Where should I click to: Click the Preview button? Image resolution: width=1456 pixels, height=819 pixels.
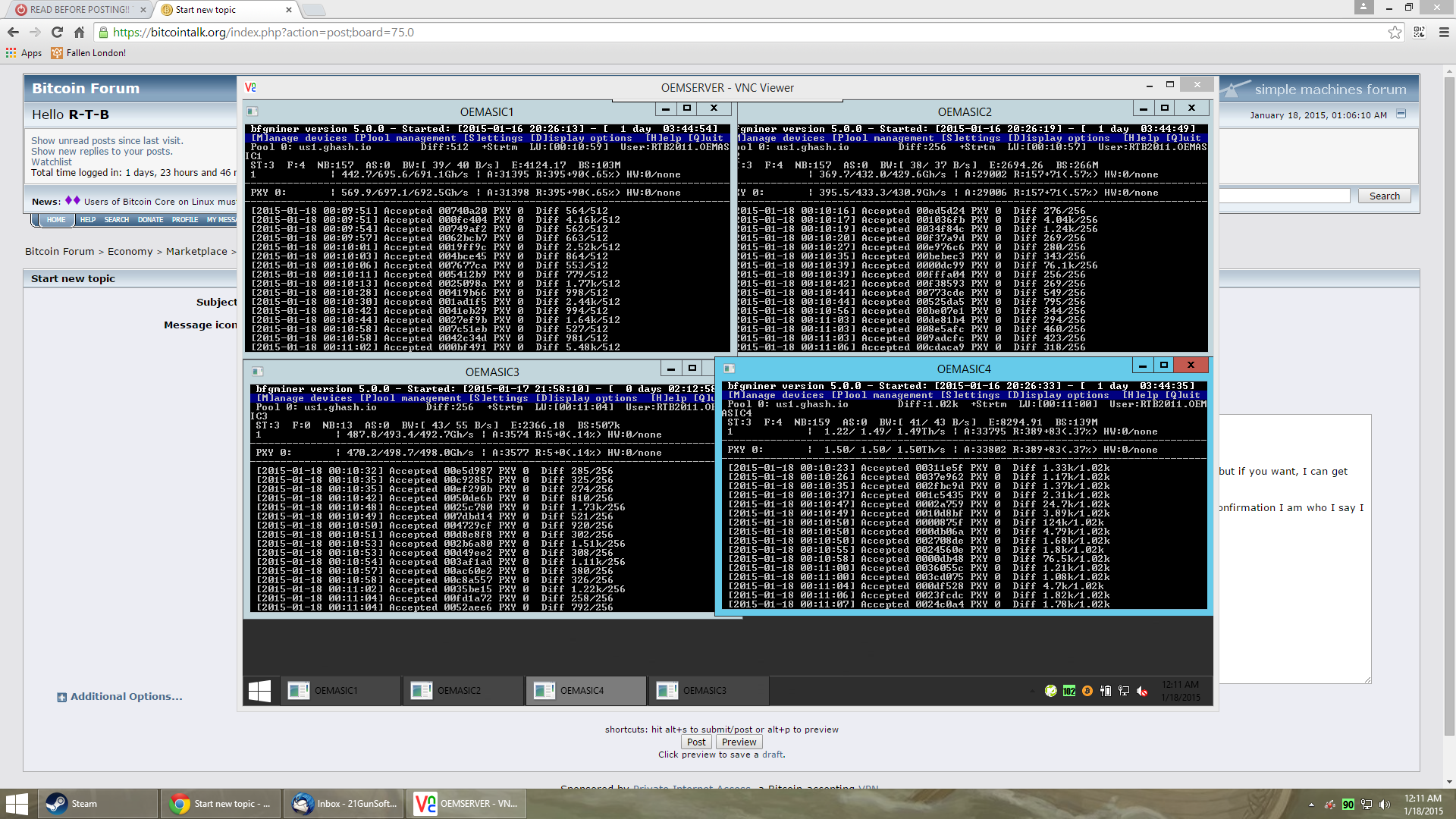[739, 742]
